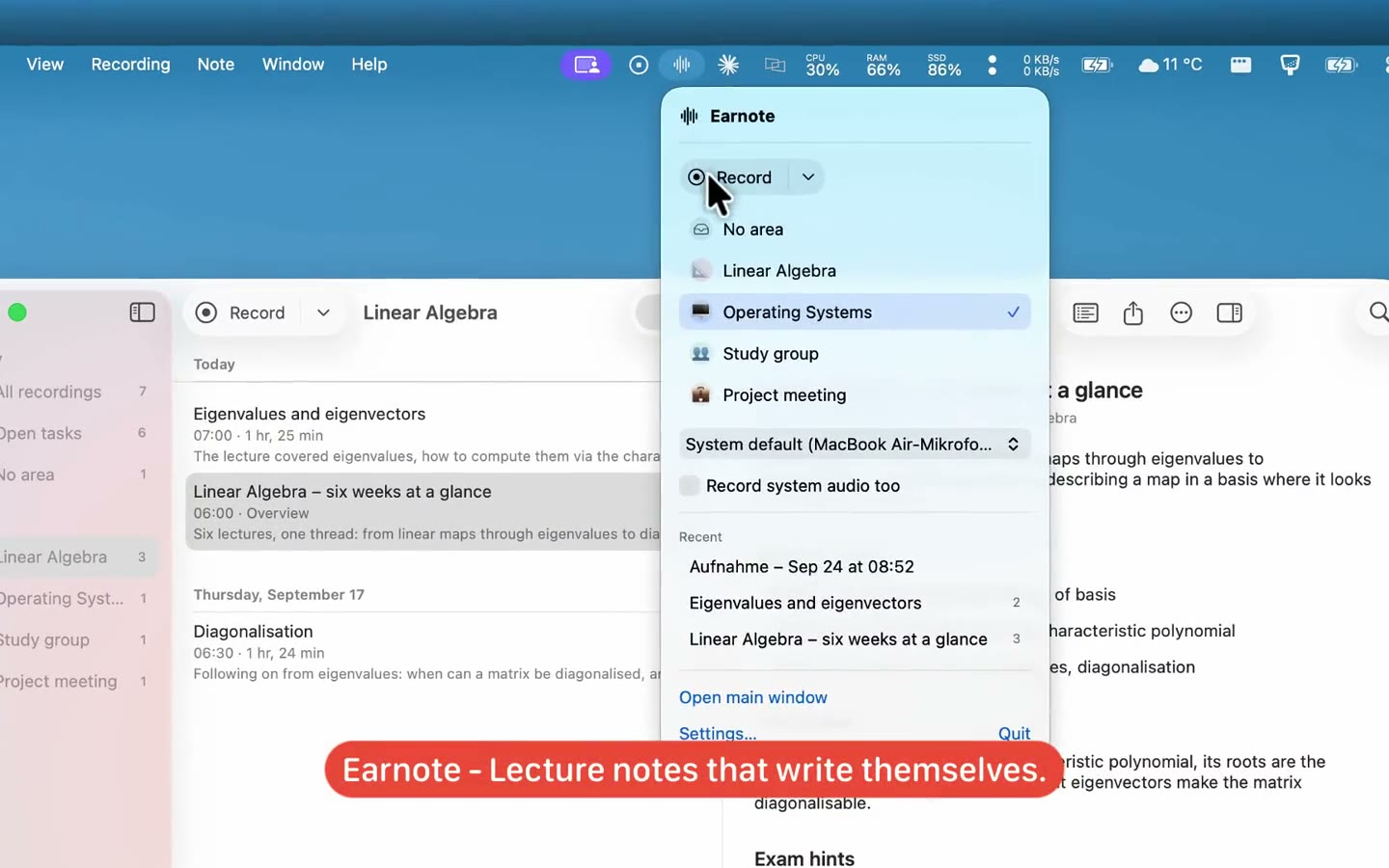Toggle sidebar icon in main window toolbar
The width and height of the screenshot is (1389, 868).
click(142, 312)
